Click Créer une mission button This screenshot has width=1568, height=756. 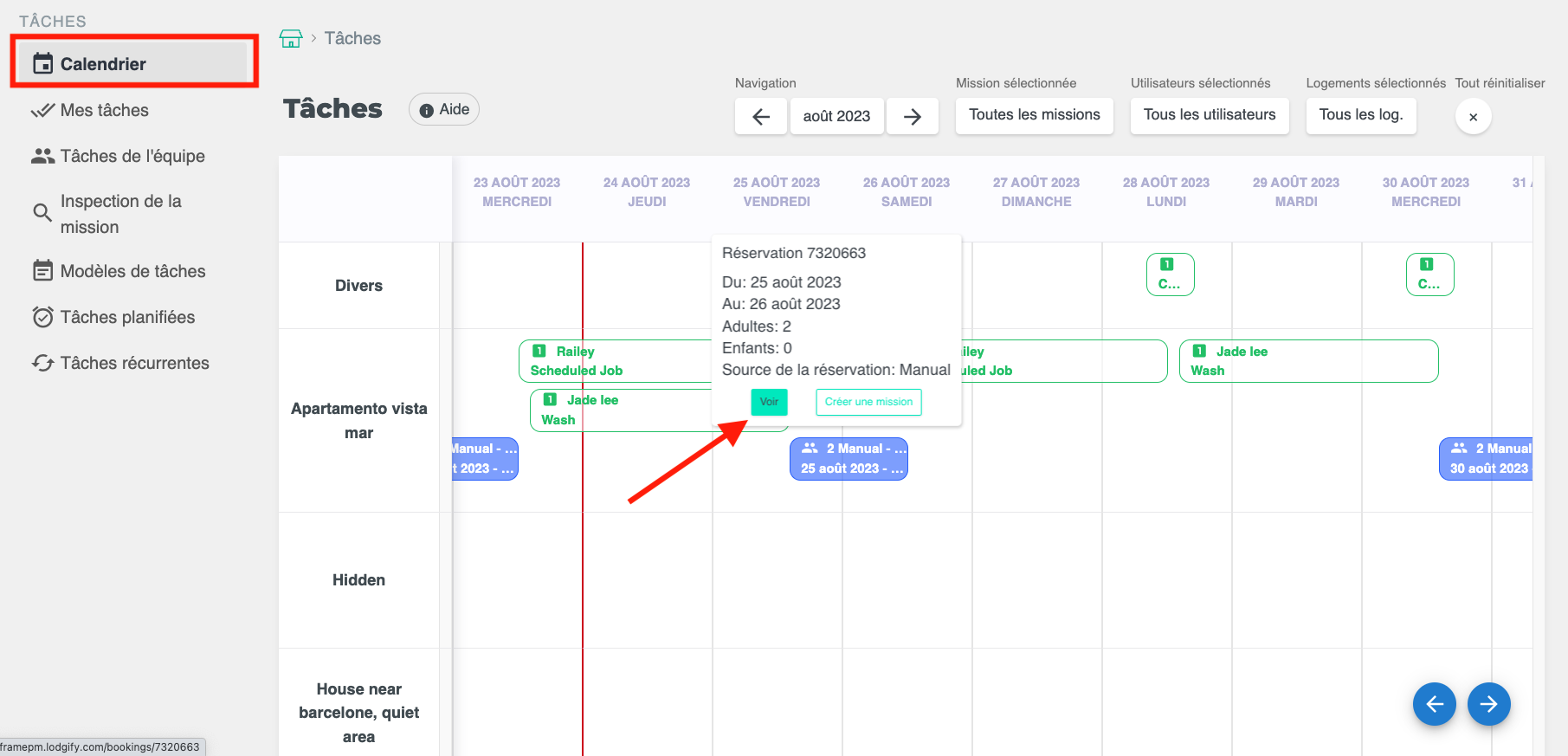point(868,402)
